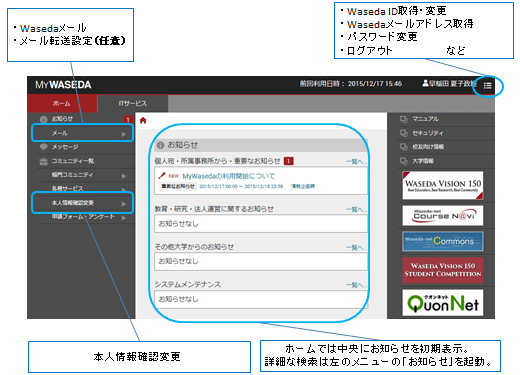Click the コミュニティ一覧 icon in sidebar
The width and height of the screenshot is (520, 375).
44,161
